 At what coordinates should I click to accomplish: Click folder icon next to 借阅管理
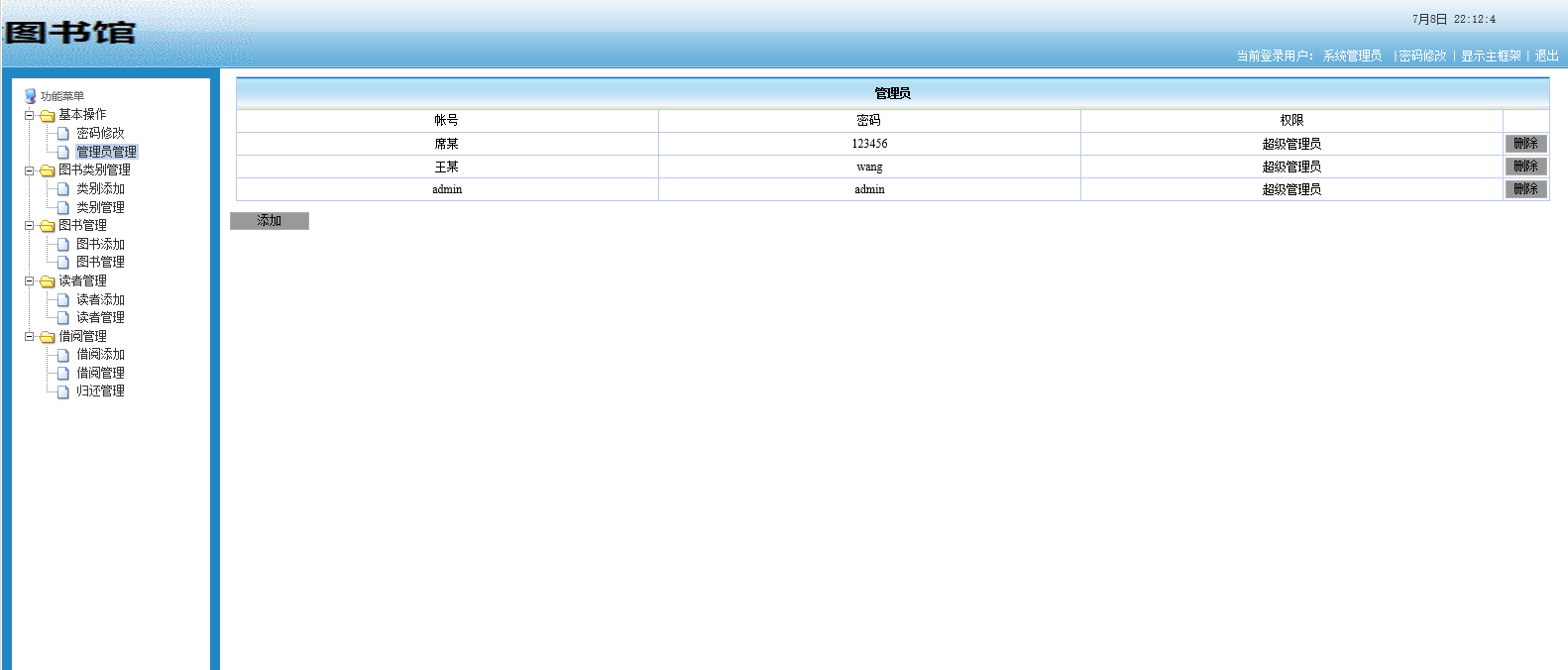click(47, 337)
